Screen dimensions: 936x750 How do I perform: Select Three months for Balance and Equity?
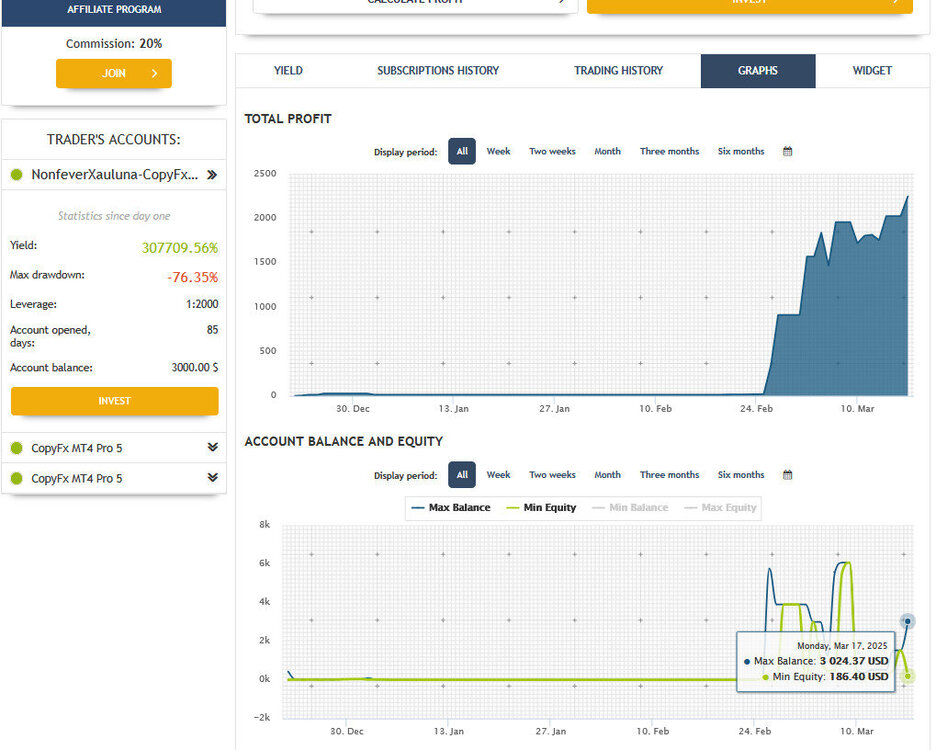pyautogui.click(x=670, y=475)
